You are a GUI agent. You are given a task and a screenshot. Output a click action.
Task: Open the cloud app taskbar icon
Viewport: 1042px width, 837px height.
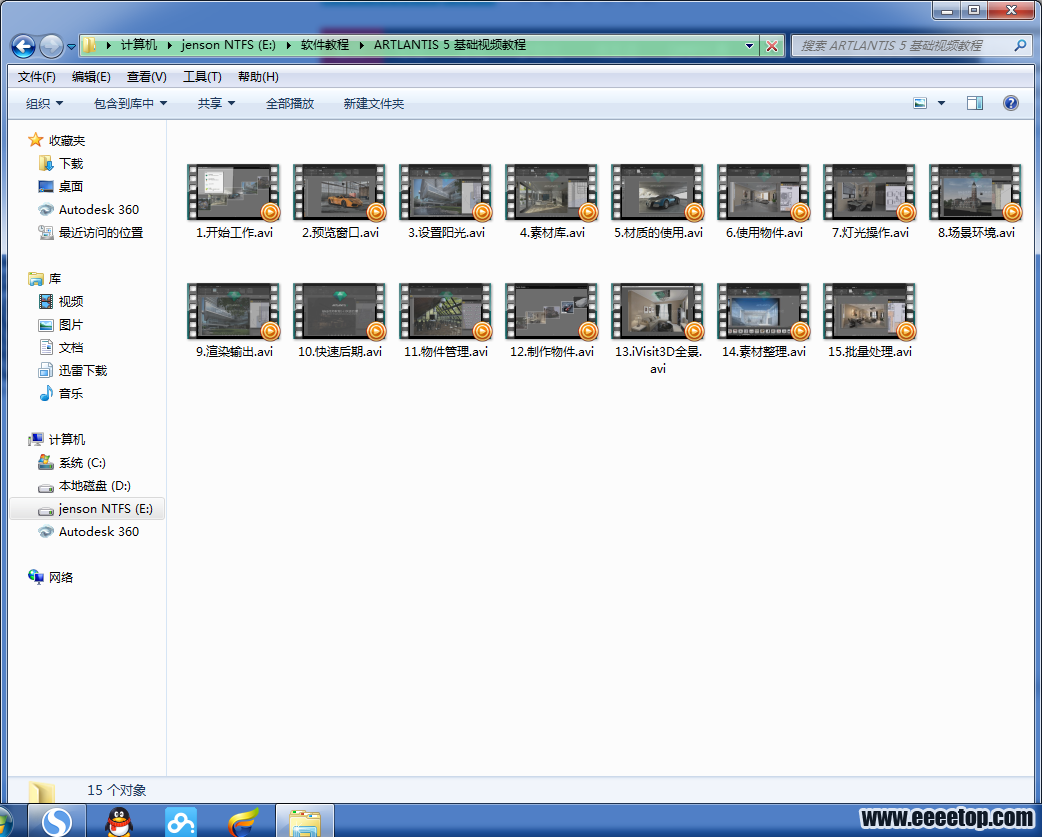coord(181,821)
